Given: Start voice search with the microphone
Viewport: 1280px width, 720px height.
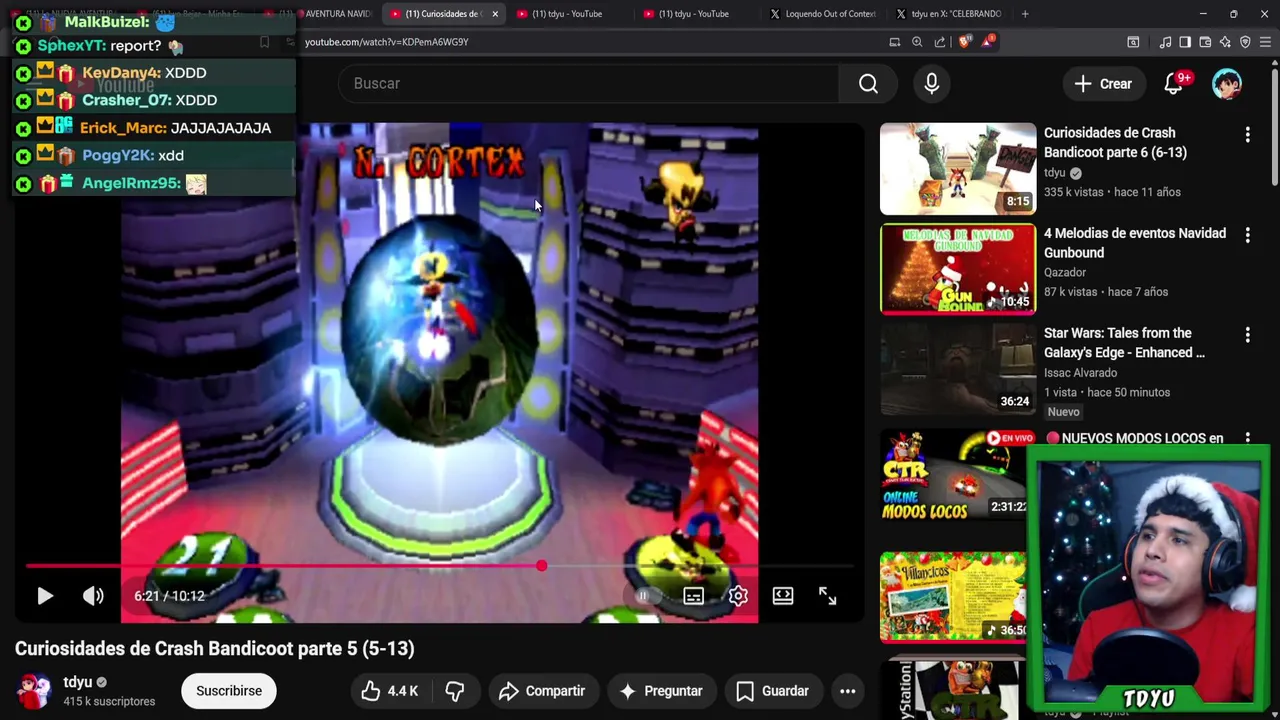Looking at the screenshot, I should point(931,84).
